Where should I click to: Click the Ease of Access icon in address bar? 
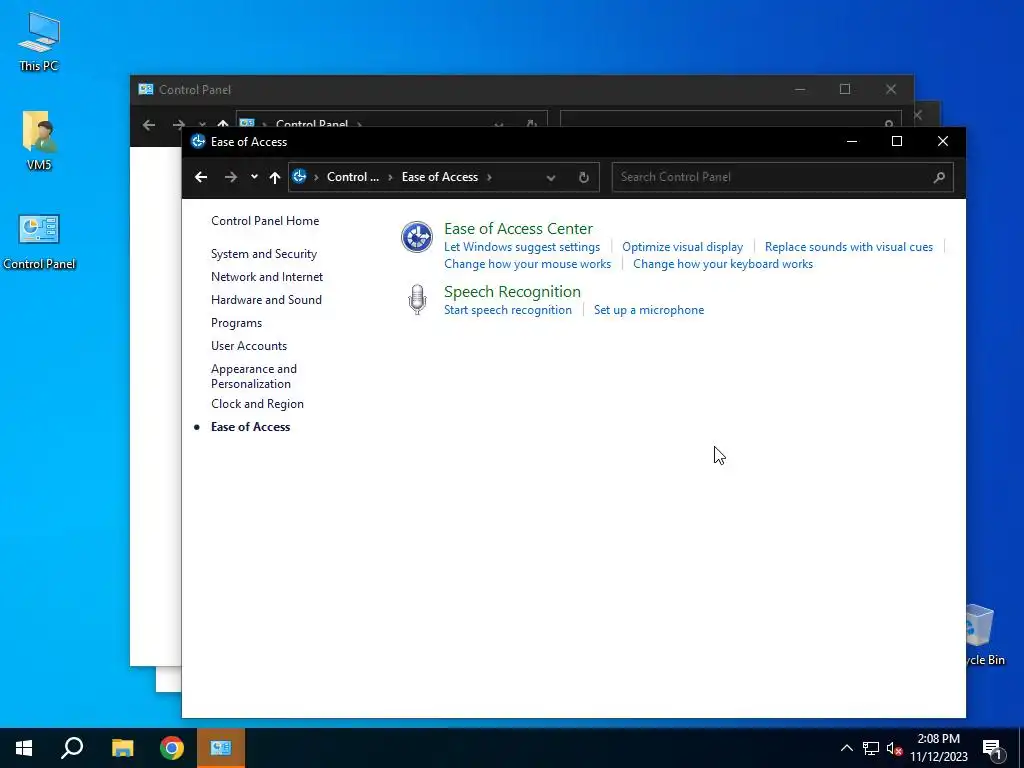299,176
